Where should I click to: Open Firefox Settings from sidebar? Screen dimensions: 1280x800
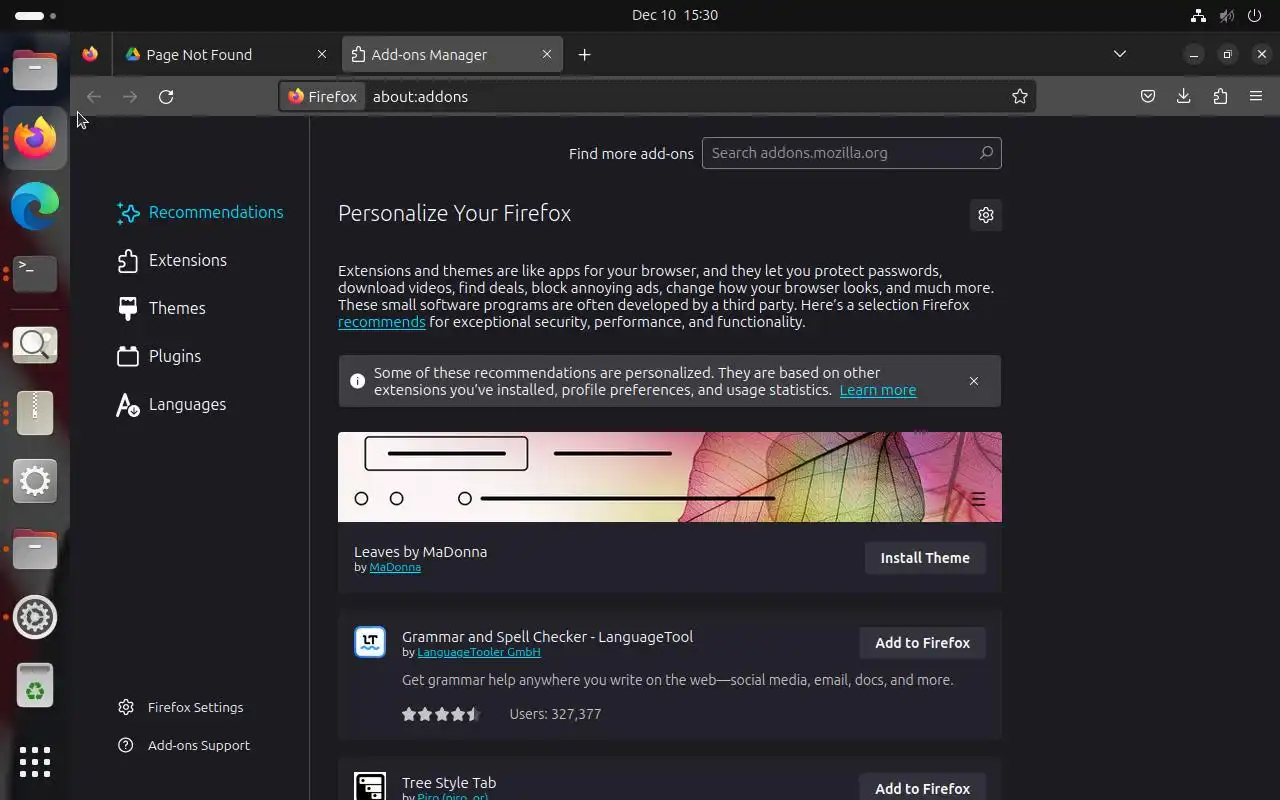click(x=180, y=707)
